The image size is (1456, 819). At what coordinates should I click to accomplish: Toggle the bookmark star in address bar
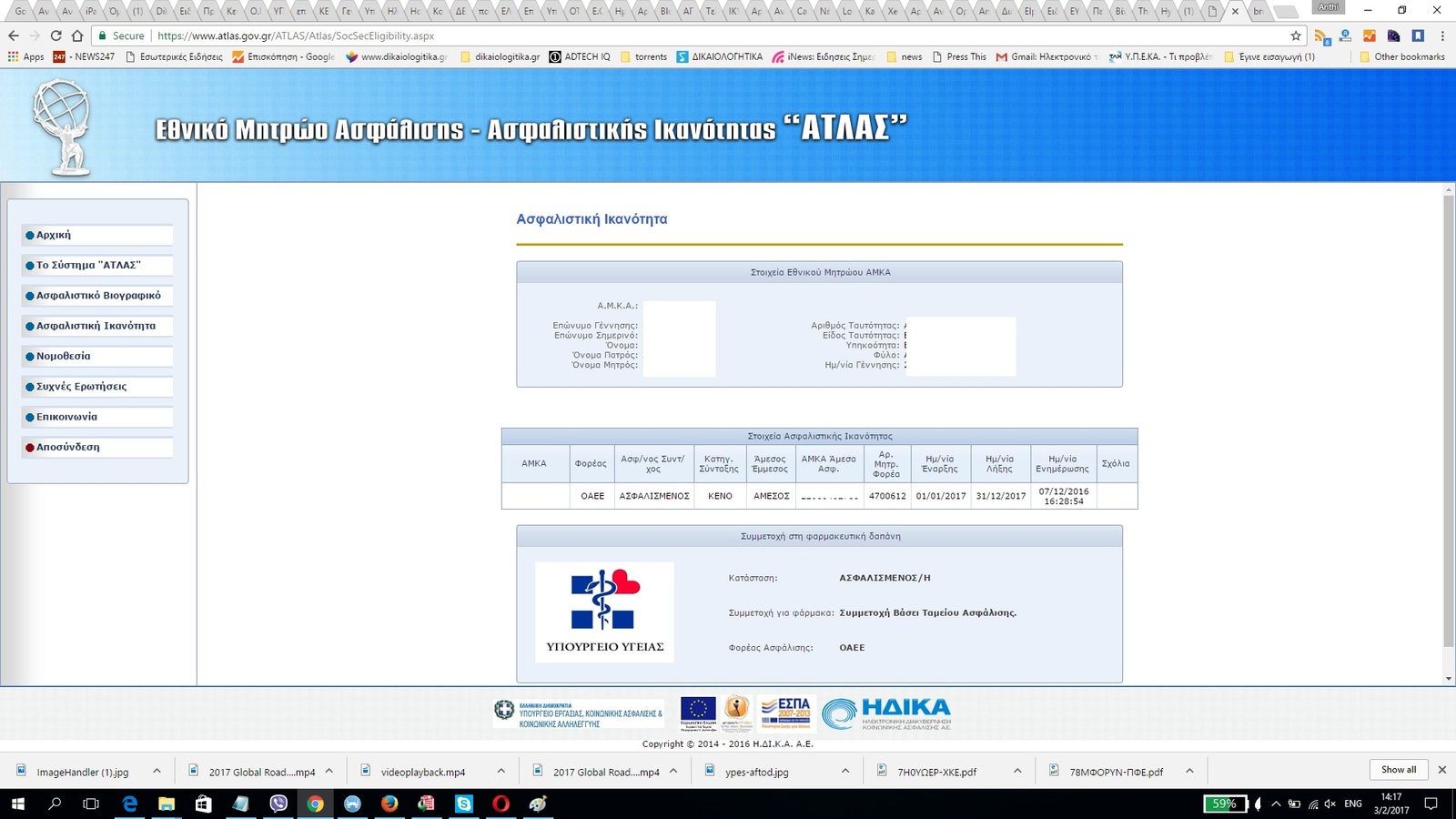point(1298,35)
